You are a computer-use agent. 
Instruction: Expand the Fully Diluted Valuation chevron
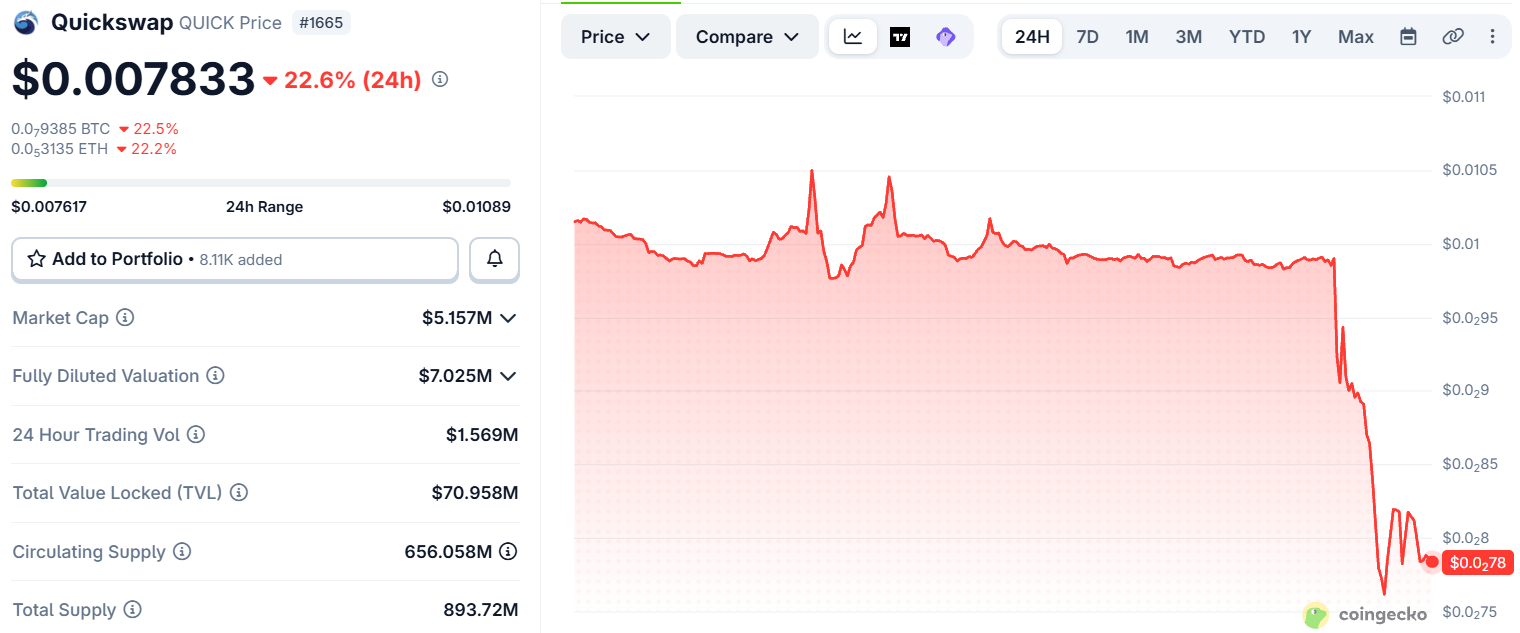[x=508, y=376]
